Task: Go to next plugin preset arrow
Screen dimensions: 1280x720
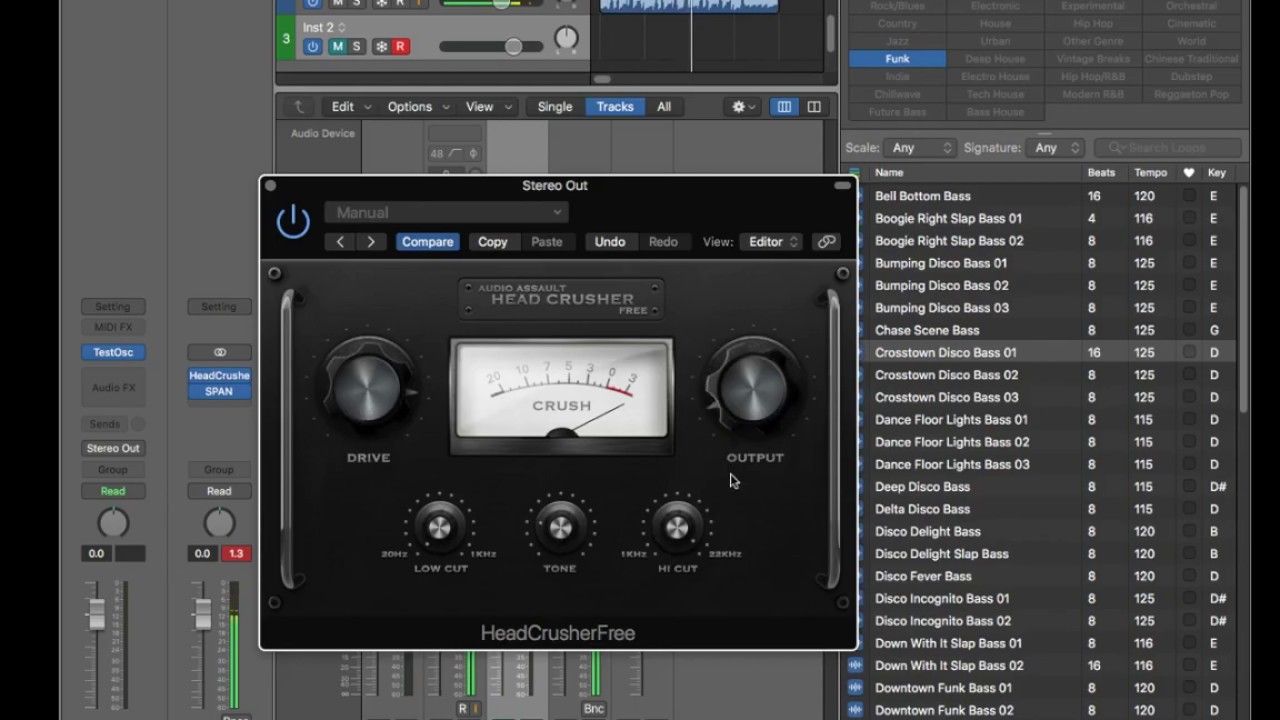Action: pos(371,242)
